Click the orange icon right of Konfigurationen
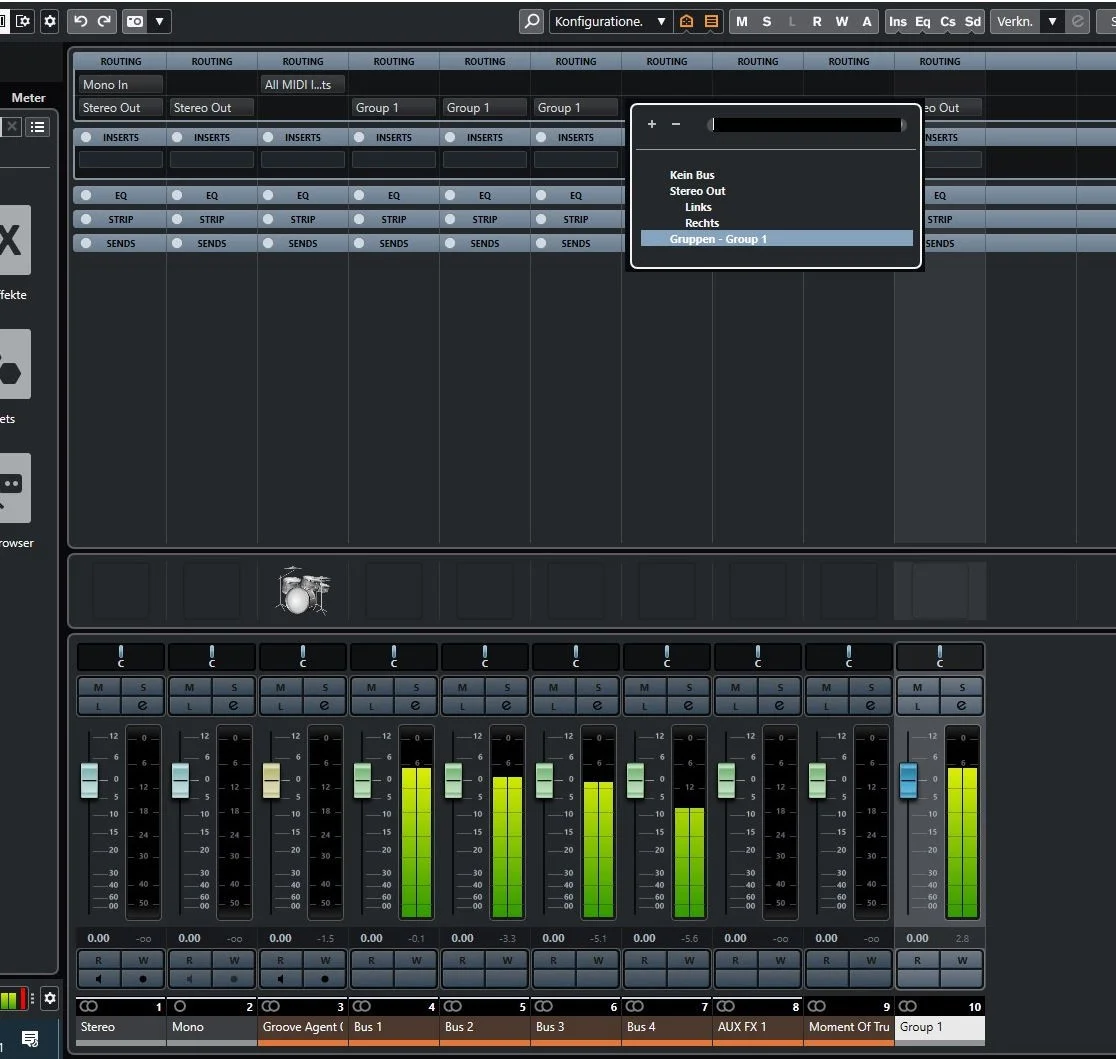Image resolution: width=1116 pixels, height=1059 pixels. 686,21
